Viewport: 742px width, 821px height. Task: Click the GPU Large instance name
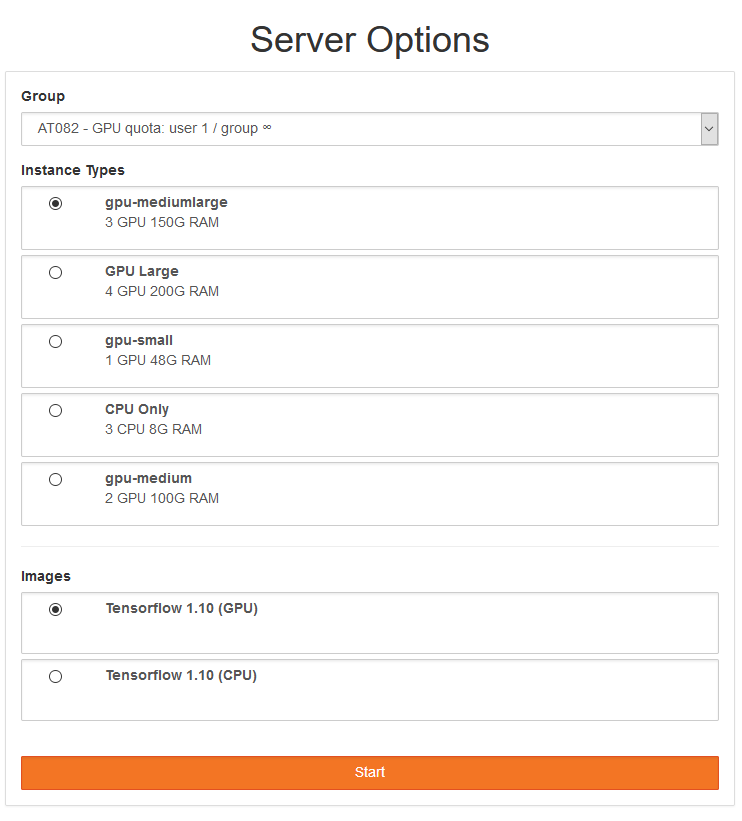[141, 271]
